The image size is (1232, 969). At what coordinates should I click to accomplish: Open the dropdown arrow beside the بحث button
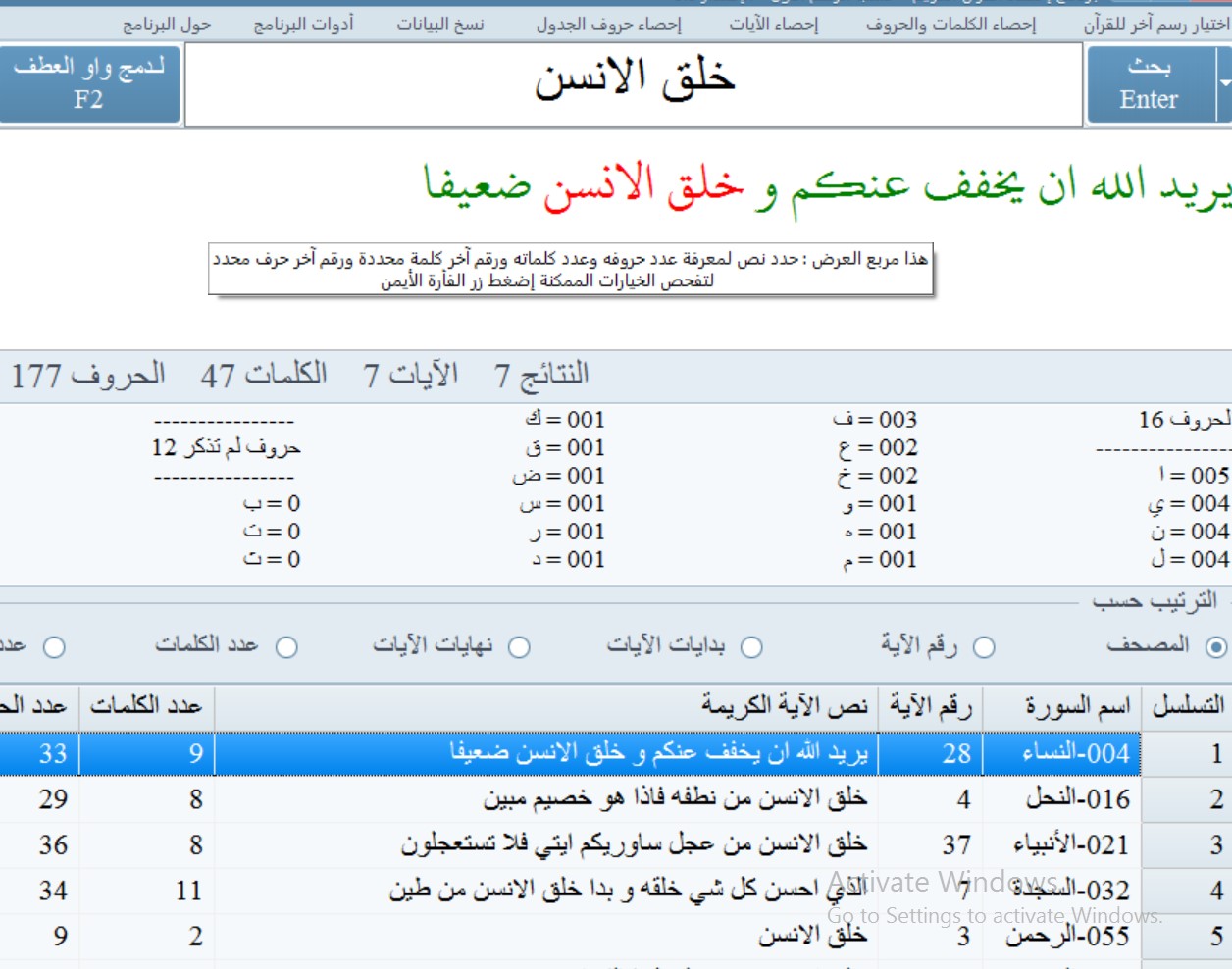click(x=1224, y=83)
